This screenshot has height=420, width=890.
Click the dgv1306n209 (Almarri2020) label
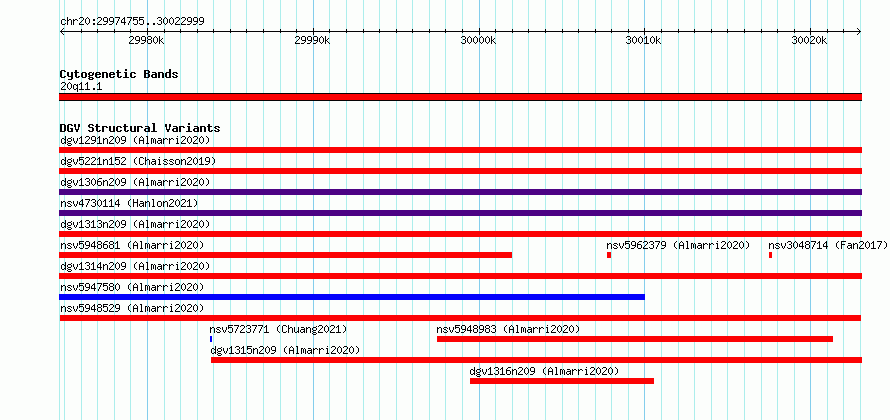135,182
